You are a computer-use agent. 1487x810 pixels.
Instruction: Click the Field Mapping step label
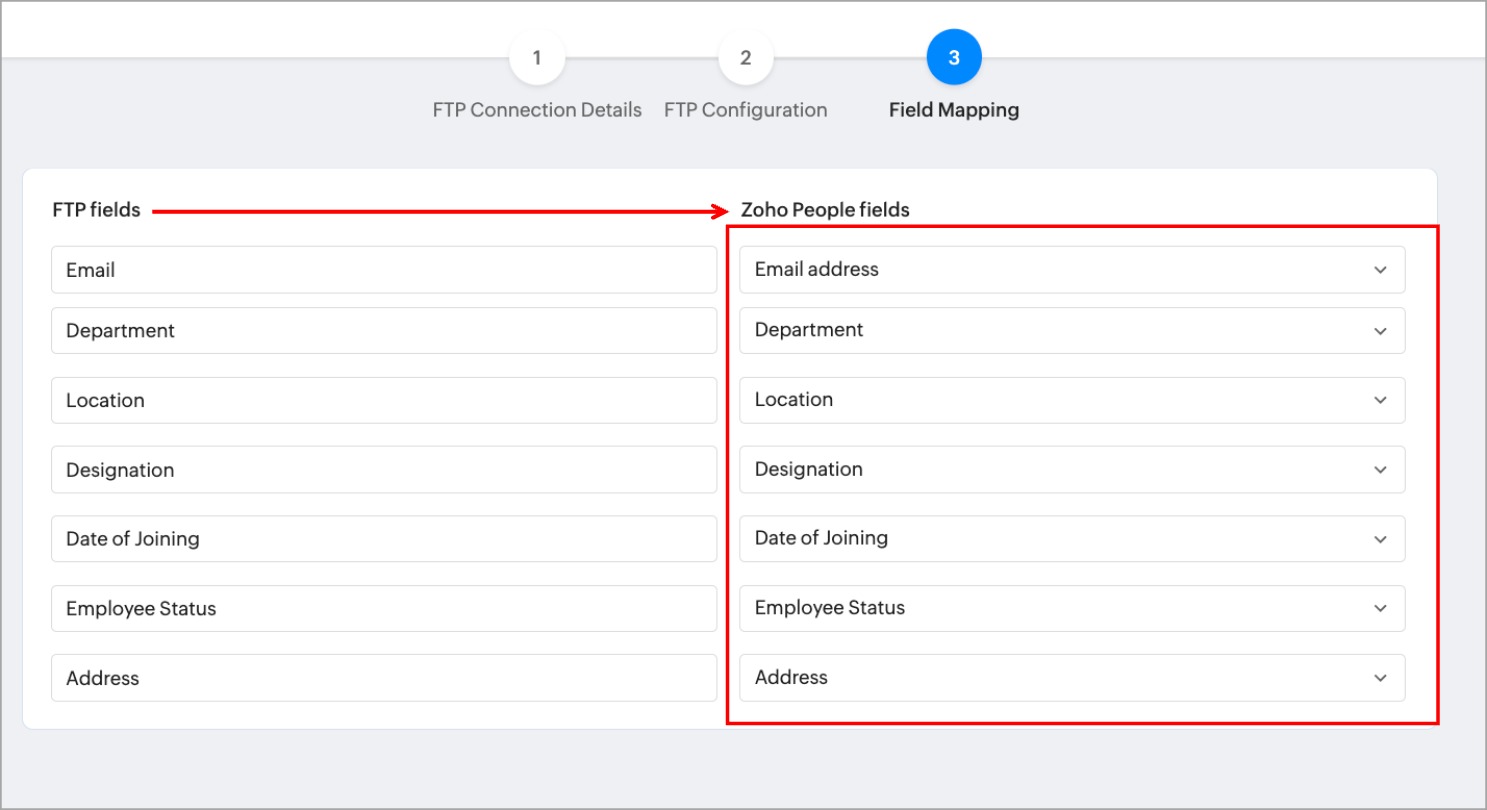click(x=954, y=110)
